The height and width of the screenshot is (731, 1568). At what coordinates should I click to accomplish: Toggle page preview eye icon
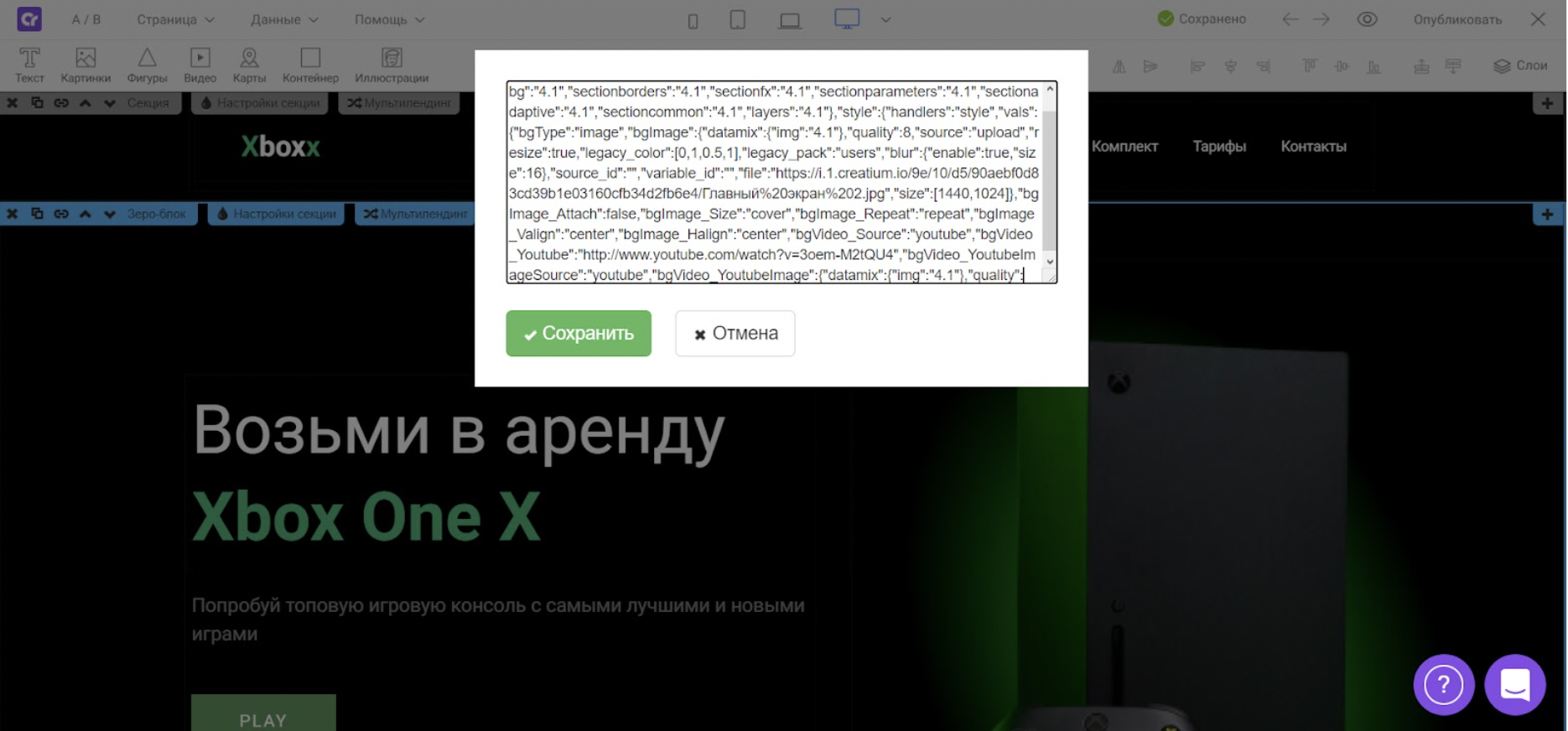1367,19
